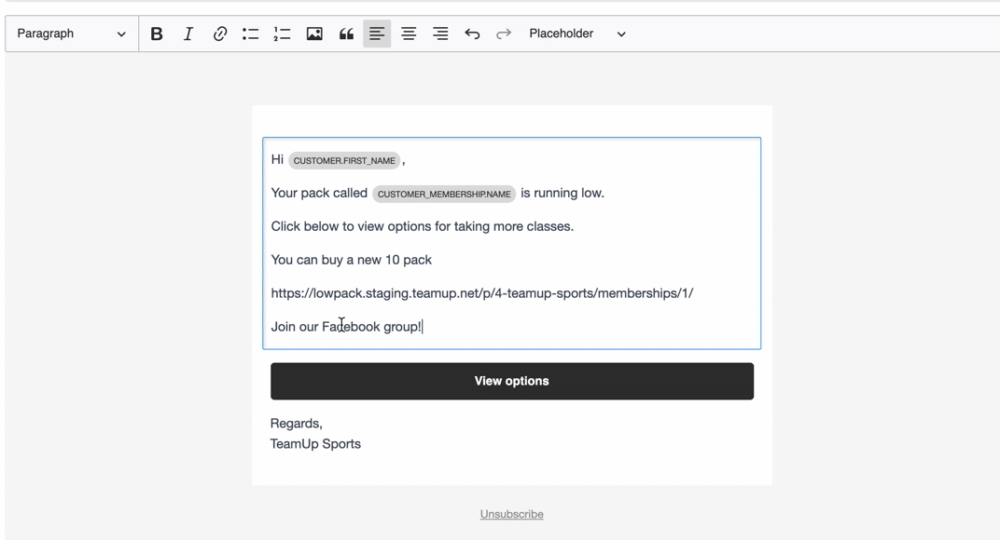Viewport: 1000px width, 540px height.
Task: Open the Paragraph style dropdown
Action: coord(72,34)
